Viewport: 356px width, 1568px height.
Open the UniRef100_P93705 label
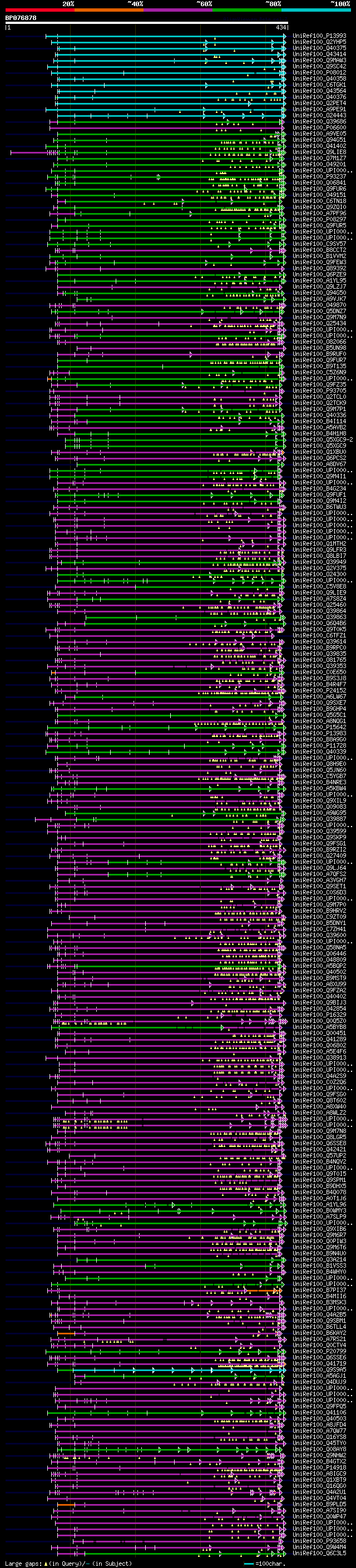(x=319, y=391)
